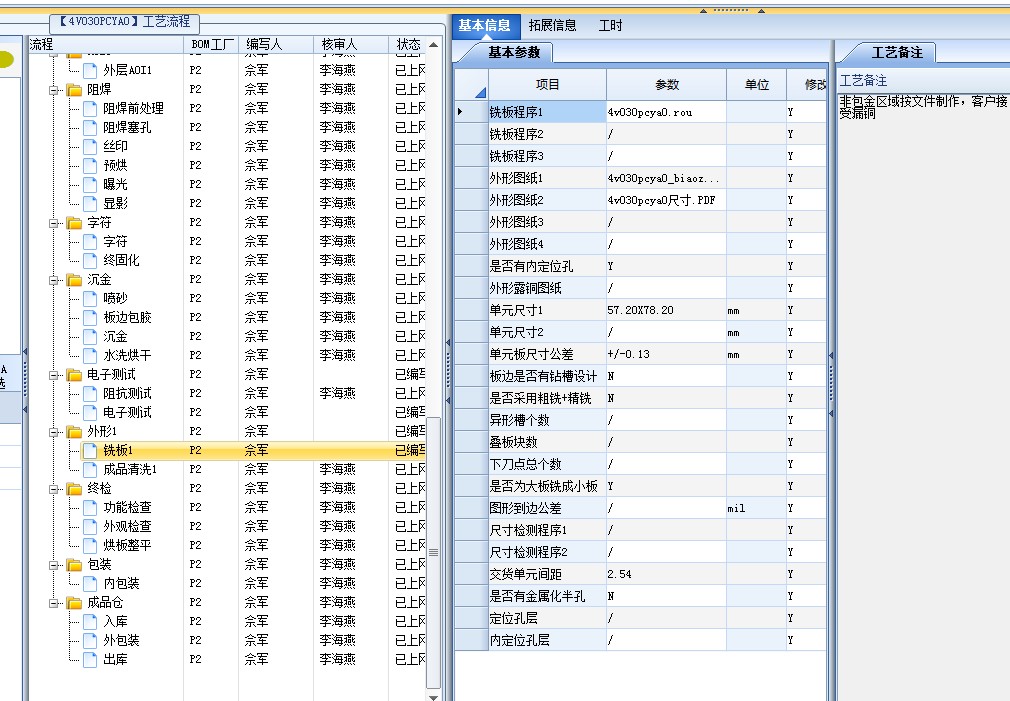Click the 阻焊塞孔 document icon
The width and height of the screenshot is (1010, 701).
(x=90, y=128)
